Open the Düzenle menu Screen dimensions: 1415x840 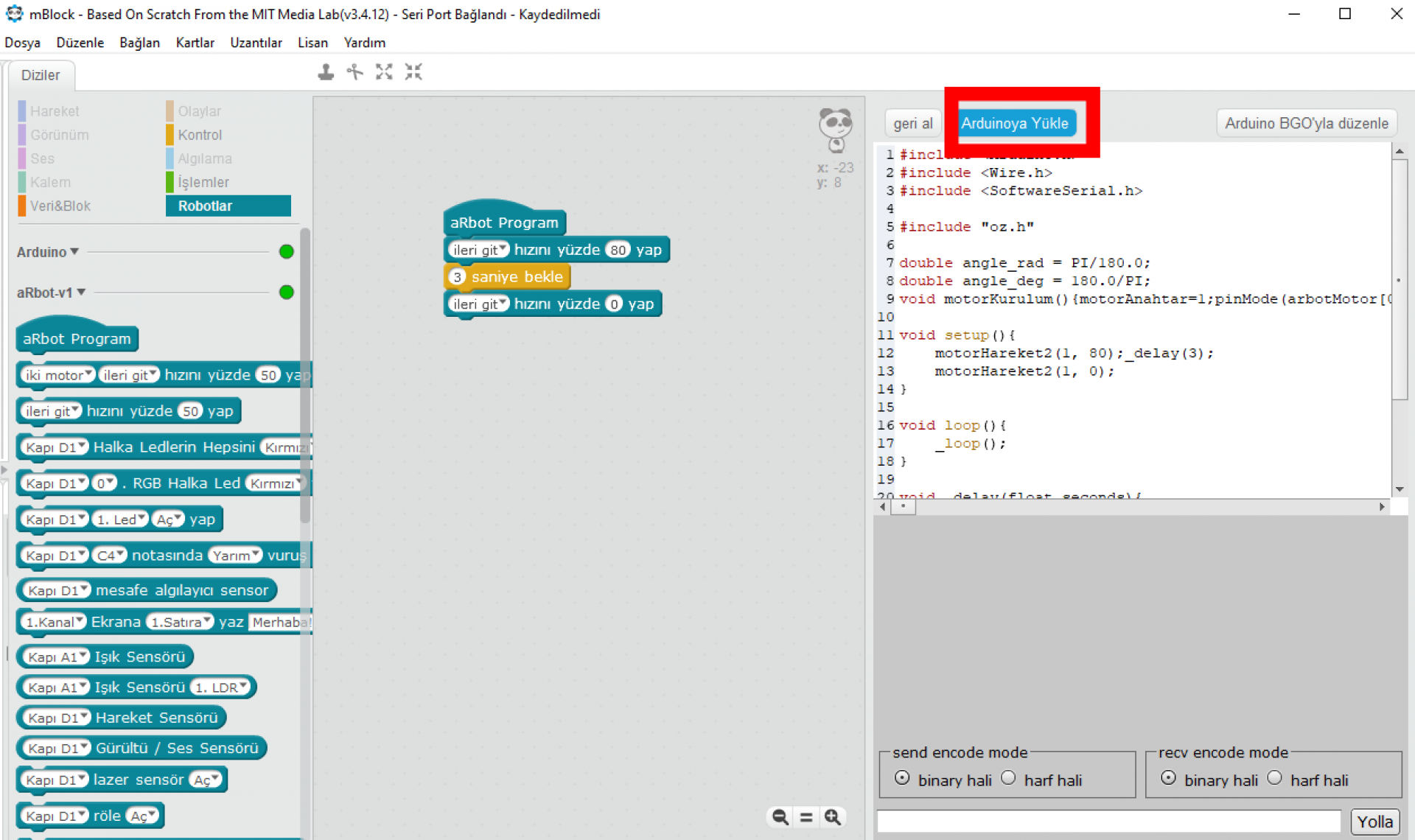click(x=80, y=43)
